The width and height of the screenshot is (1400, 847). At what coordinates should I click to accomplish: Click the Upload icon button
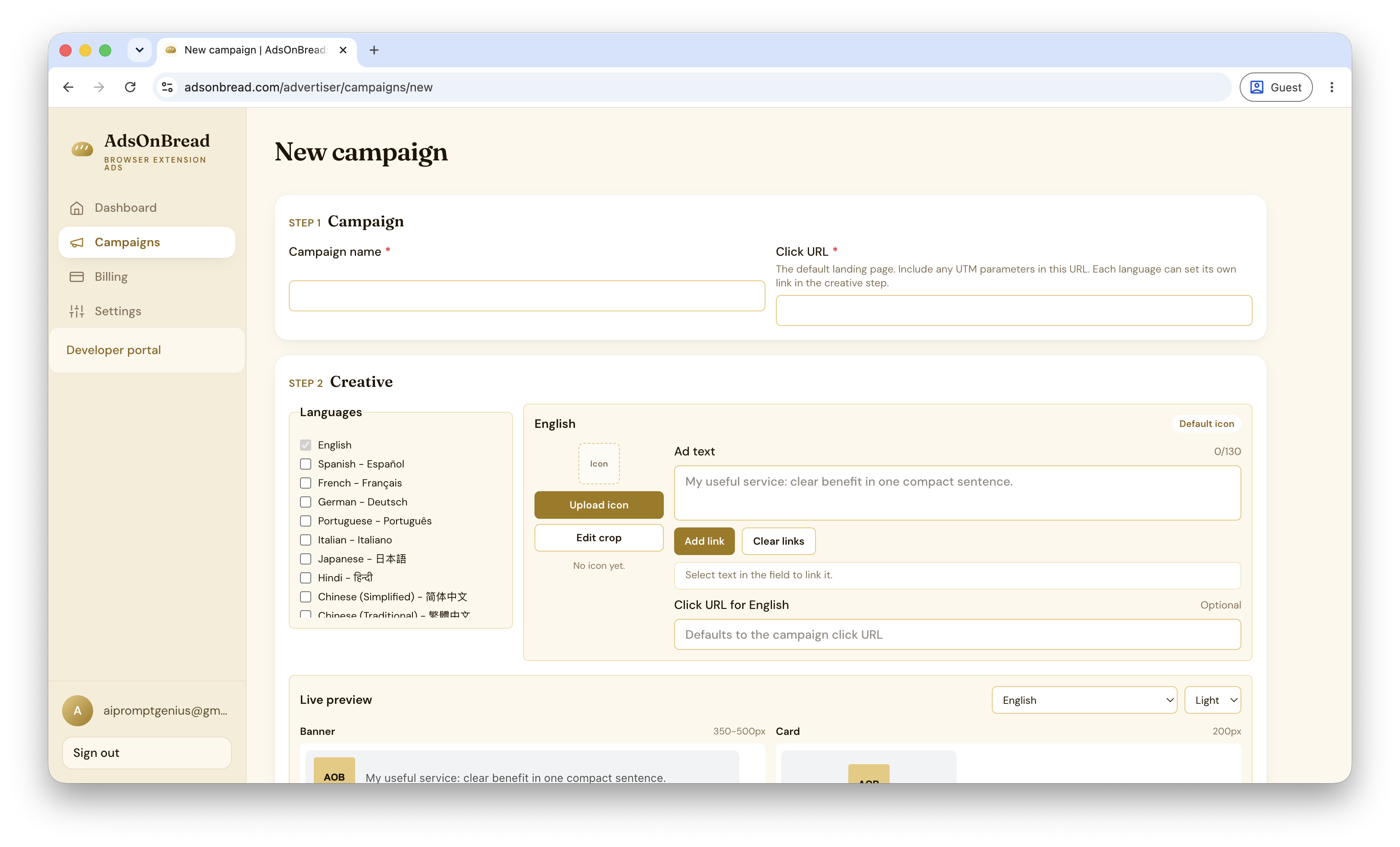click(x=599, y=505)
